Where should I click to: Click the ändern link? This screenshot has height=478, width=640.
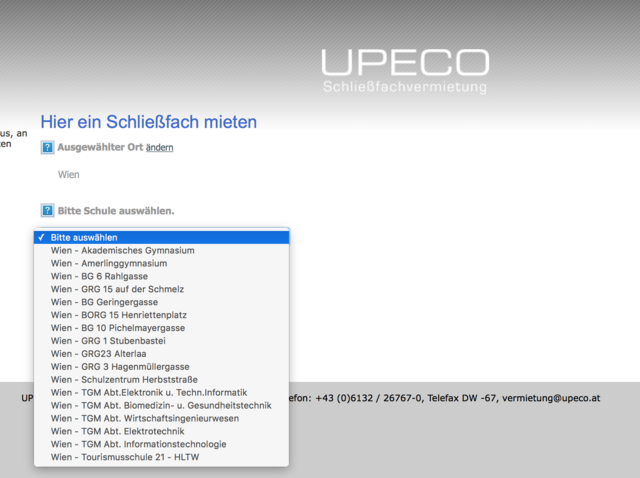pos(160,147)
